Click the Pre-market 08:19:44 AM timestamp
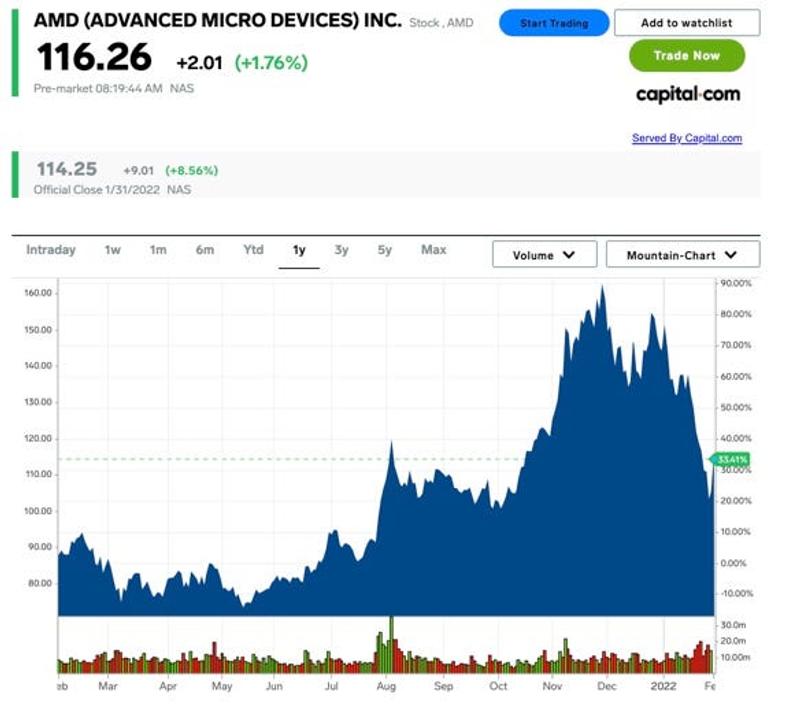800x708 pixels. pyautogui.click(x=98, y=88)
